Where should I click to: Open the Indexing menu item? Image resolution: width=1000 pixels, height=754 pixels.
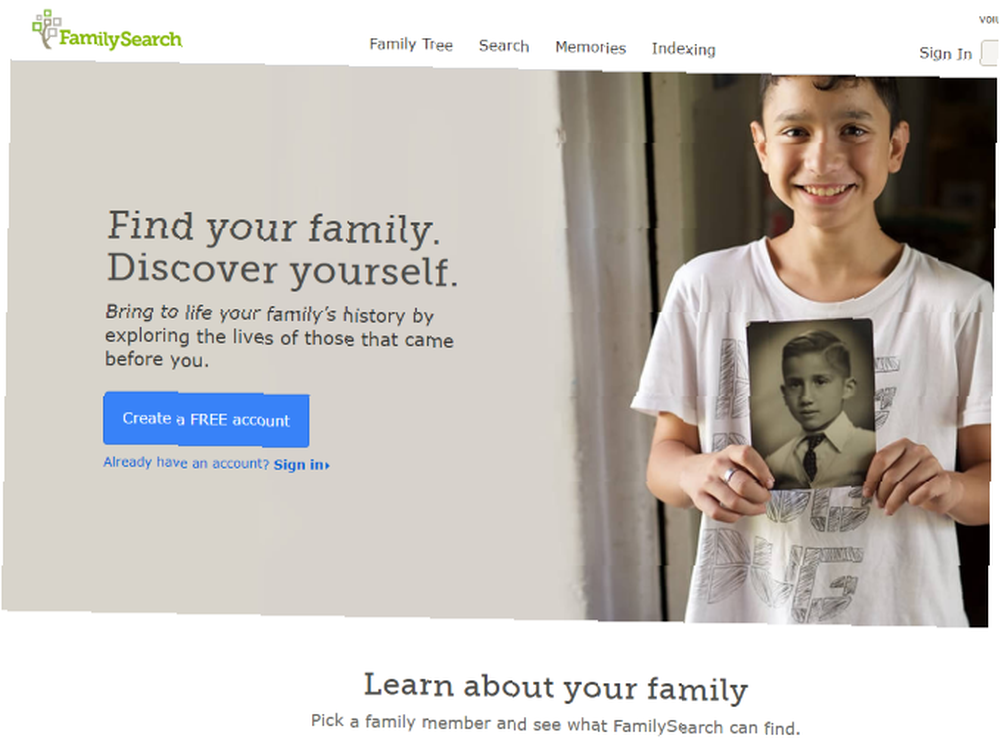pyautogui.click(x=684, y=50)
